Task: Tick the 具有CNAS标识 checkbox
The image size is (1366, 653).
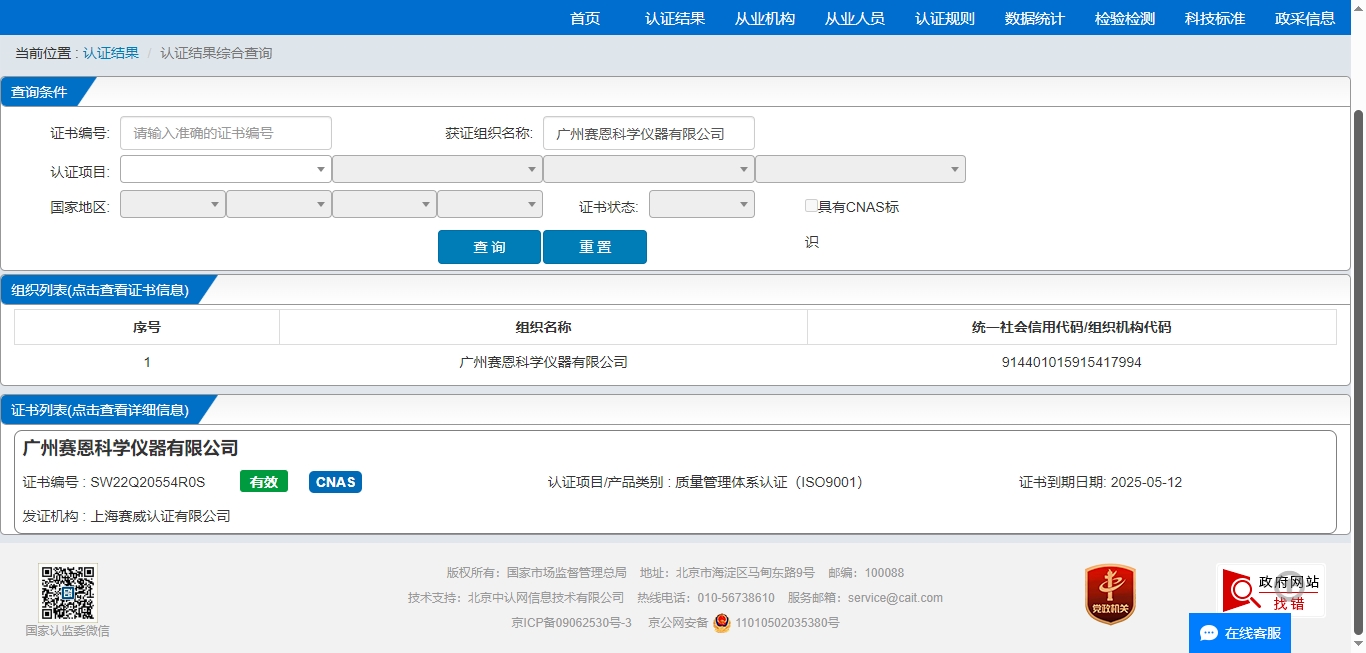Action: click(811, 206)
